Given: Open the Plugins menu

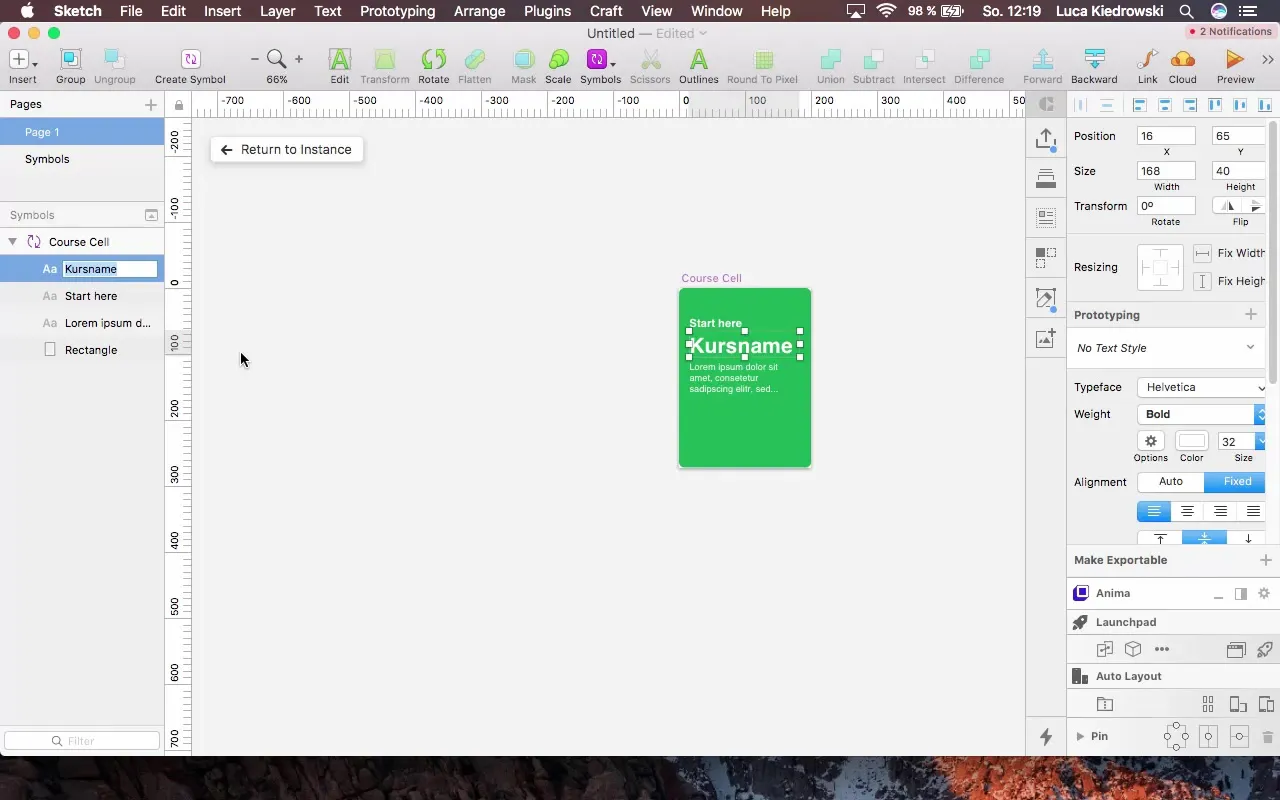Looking at the screenshot, I should [x=547, y=11].
